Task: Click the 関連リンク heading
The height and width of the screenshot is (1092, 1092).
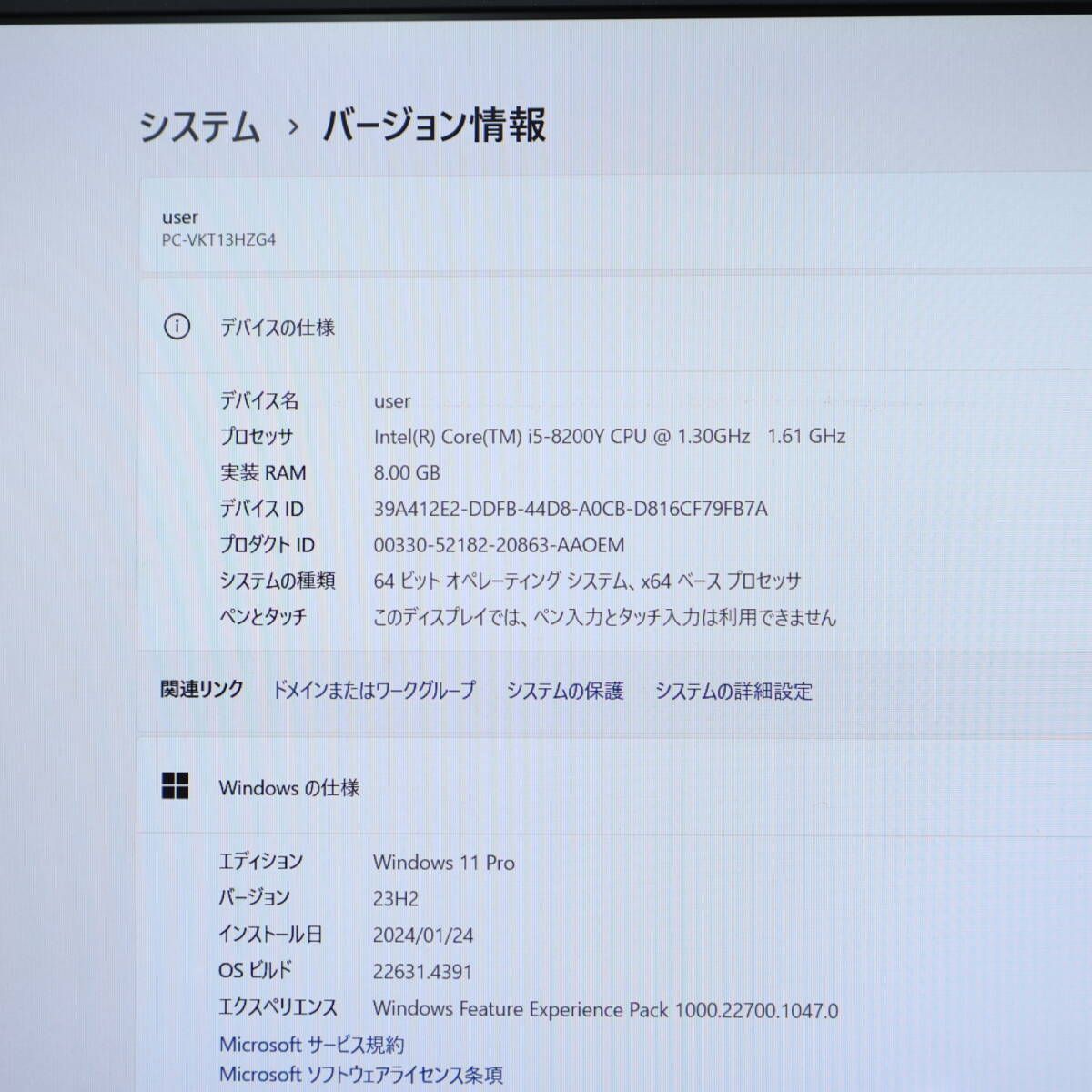Action: coord(201,690)
